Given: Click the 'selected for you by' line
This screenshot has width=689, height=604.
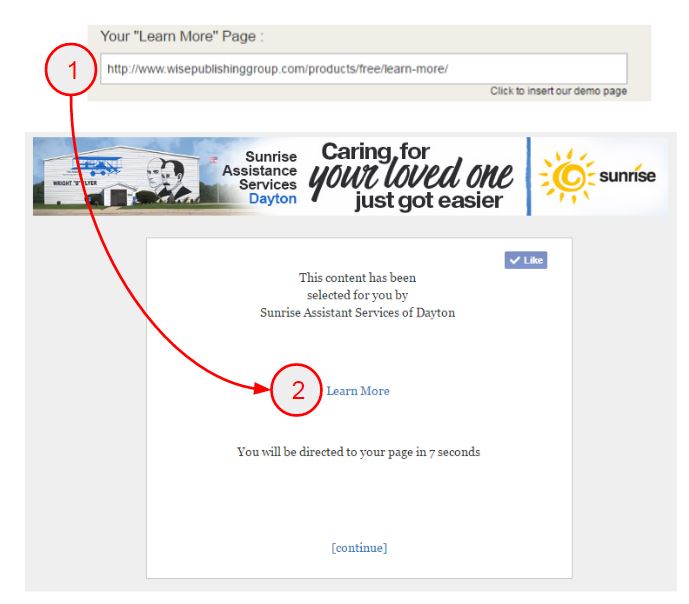Looking at the screenshot, I should tap(357, 295).
